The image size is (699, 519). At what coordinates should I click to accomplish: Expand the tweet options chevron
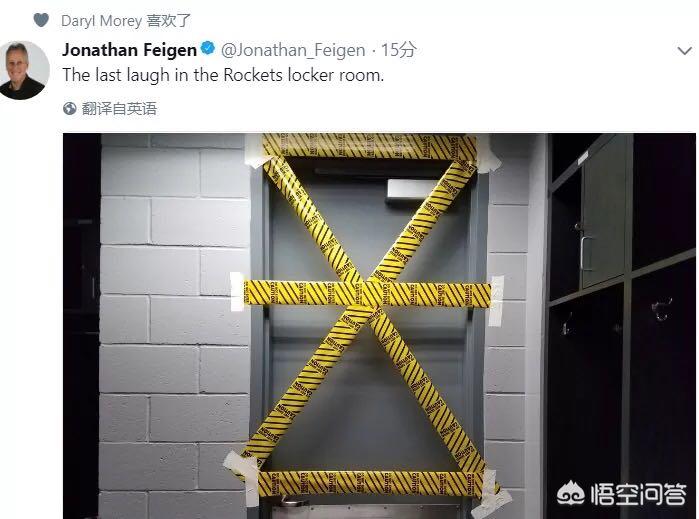pos(684,51)
